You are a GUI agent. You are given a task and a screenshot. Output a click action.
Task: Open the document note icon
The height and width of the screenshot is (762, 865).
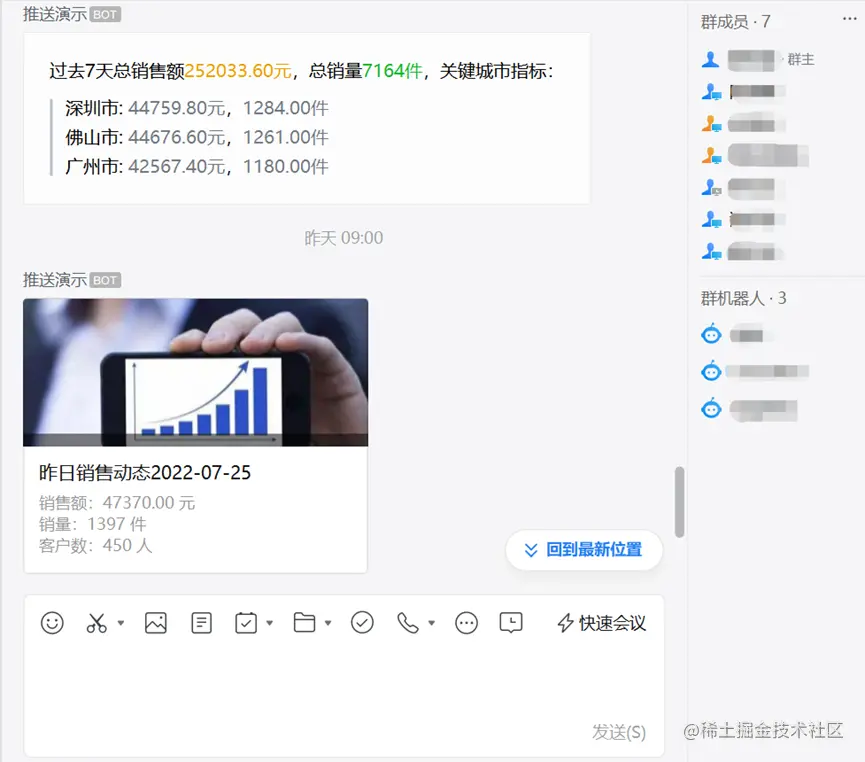(x=201, y=623)
